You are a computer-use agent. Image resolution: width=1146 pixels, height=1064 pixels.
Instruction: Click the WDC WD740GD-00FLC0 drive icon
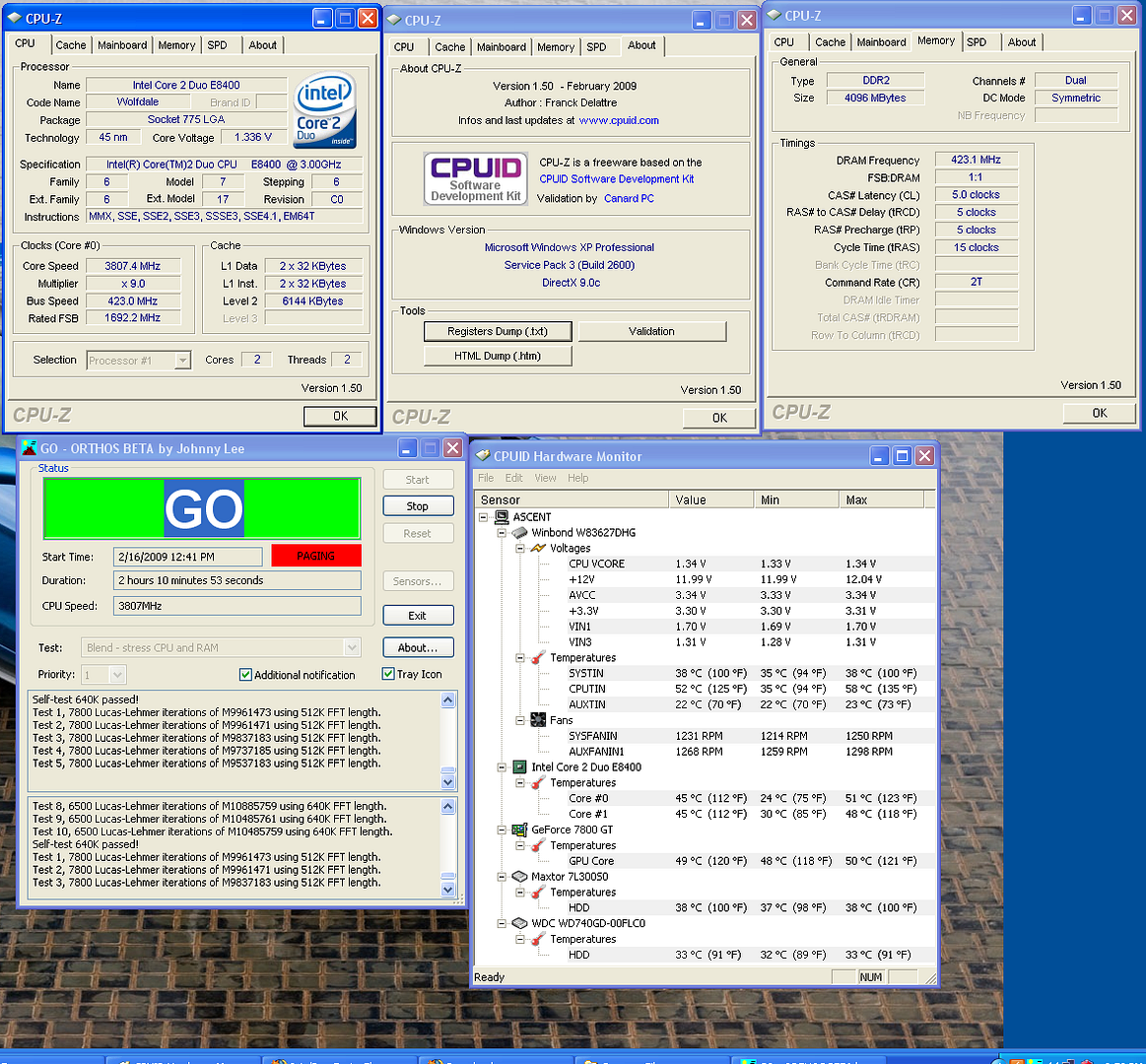click(x=519, y=923)
